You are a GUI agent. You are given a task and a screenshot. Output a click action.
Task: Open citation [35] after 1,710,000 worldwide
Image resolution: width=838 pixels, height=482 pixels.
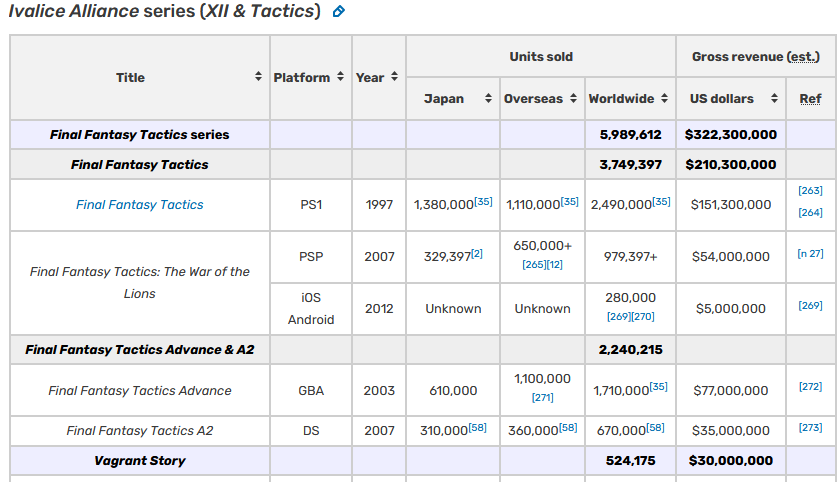[658, 386]
